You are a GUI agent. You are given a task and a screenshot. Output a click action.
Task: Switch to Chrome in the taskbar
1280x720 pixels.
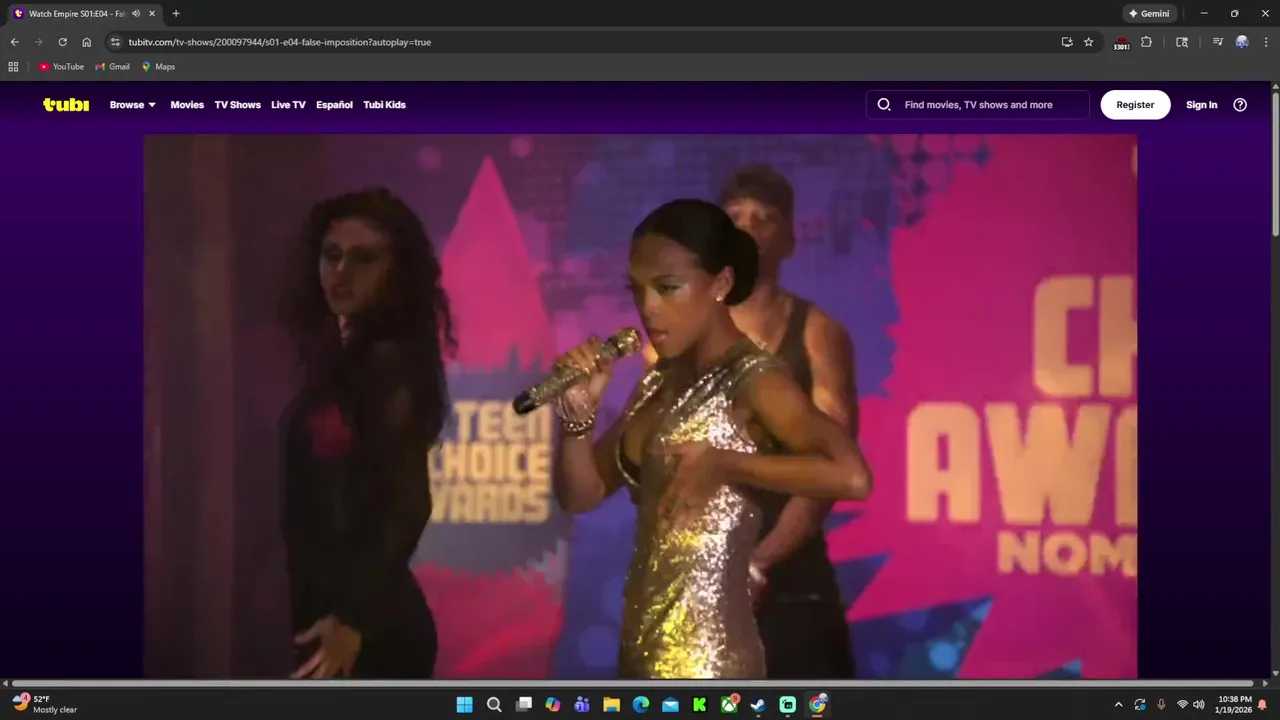(817, 705)
